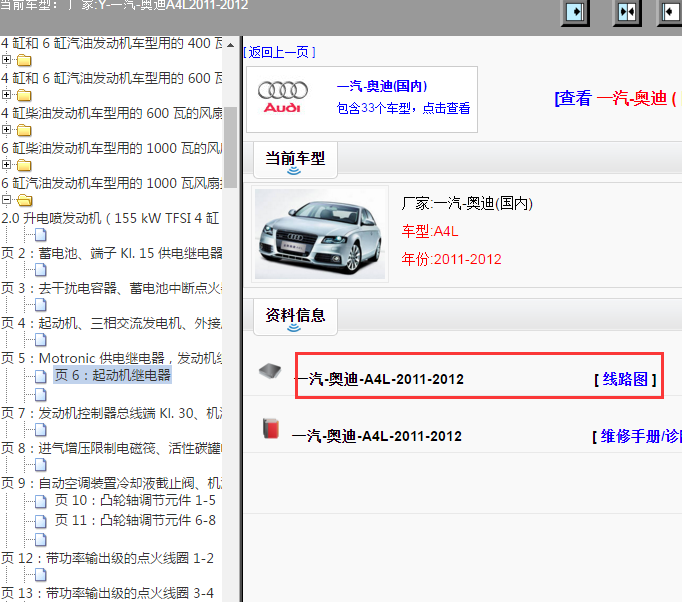Click the 返回上一页 link

tap(279, 53)
